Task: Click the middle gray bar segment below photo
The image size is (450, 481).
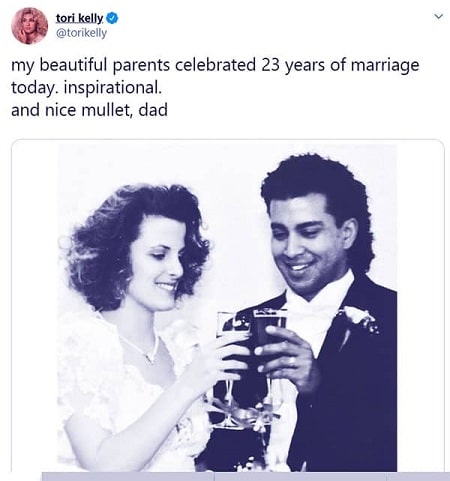Action: tap(300, 476)
